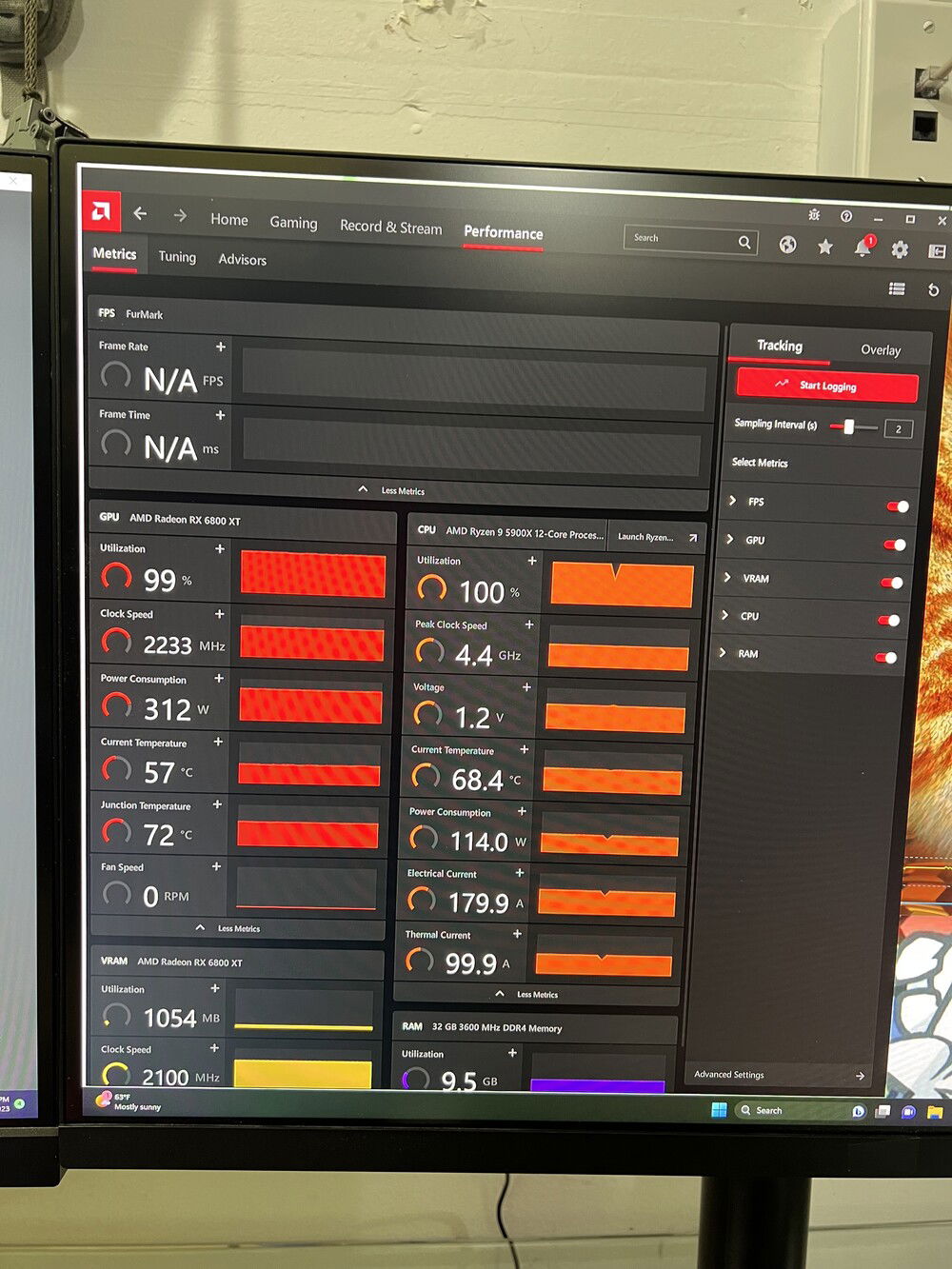Open the globe web browser icon
Viewport: 952px width, 1269px height.
point(787,245)
